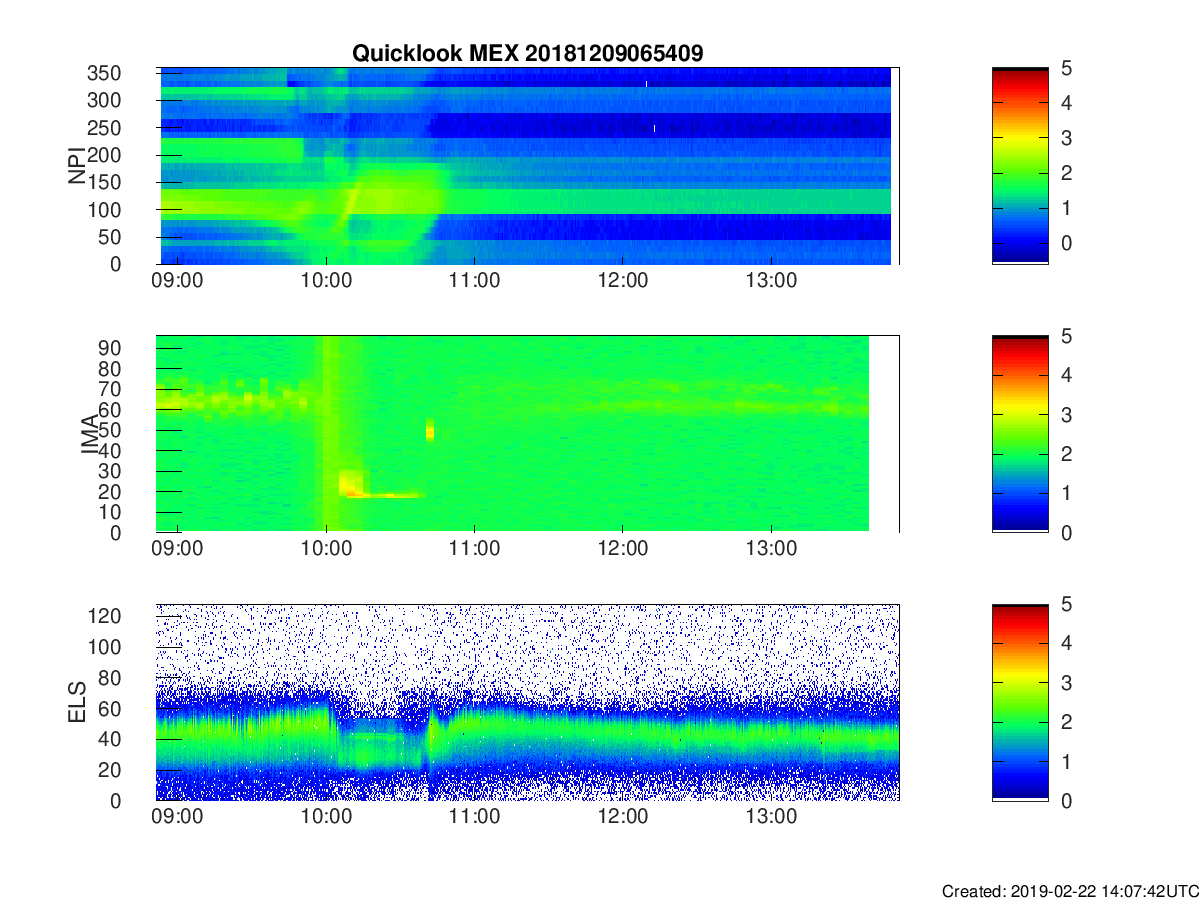This screenshot has height=900, width=1200.
Task: Click the 13:00 label under IMA plot
Action: click(x=772, y=549)
